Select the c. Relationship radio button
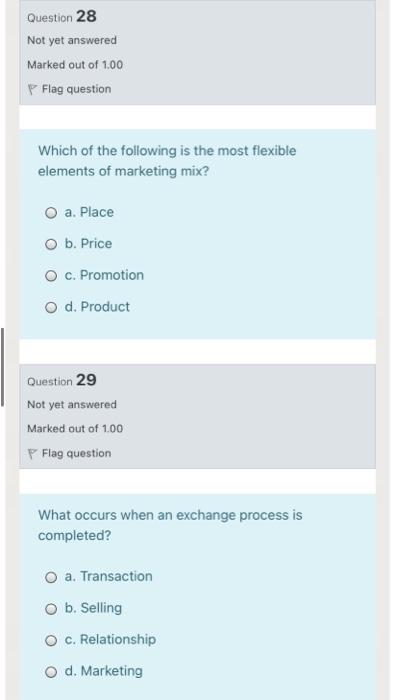 pyautogui.click(x=51, y=640)
